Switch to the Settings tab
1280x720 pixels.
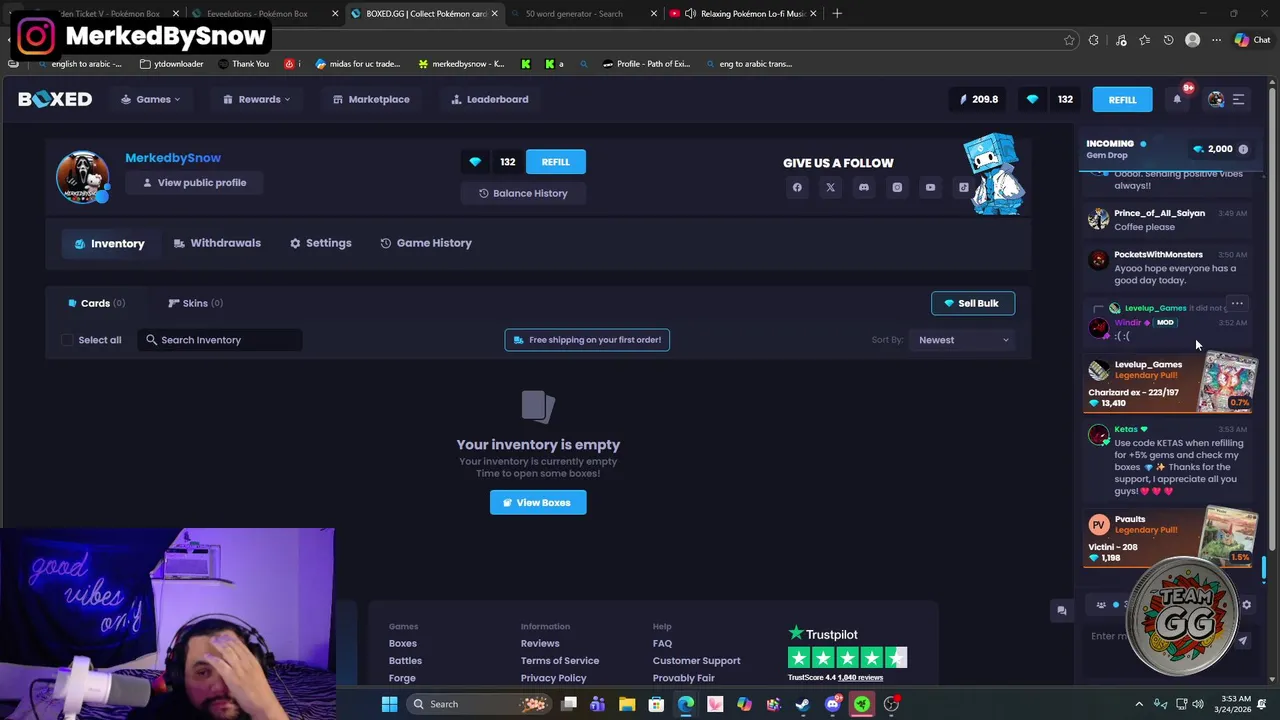(321, 243)
